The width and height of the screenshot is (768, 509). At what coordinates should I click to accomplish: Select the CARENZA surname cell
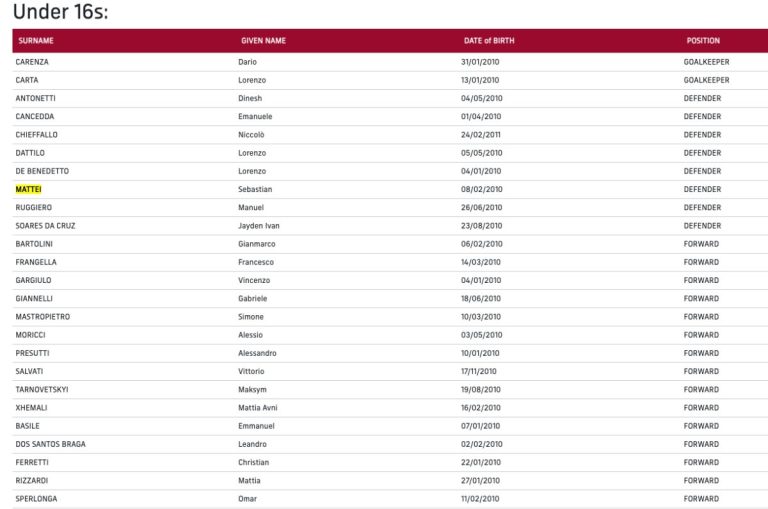pos(32,62)
